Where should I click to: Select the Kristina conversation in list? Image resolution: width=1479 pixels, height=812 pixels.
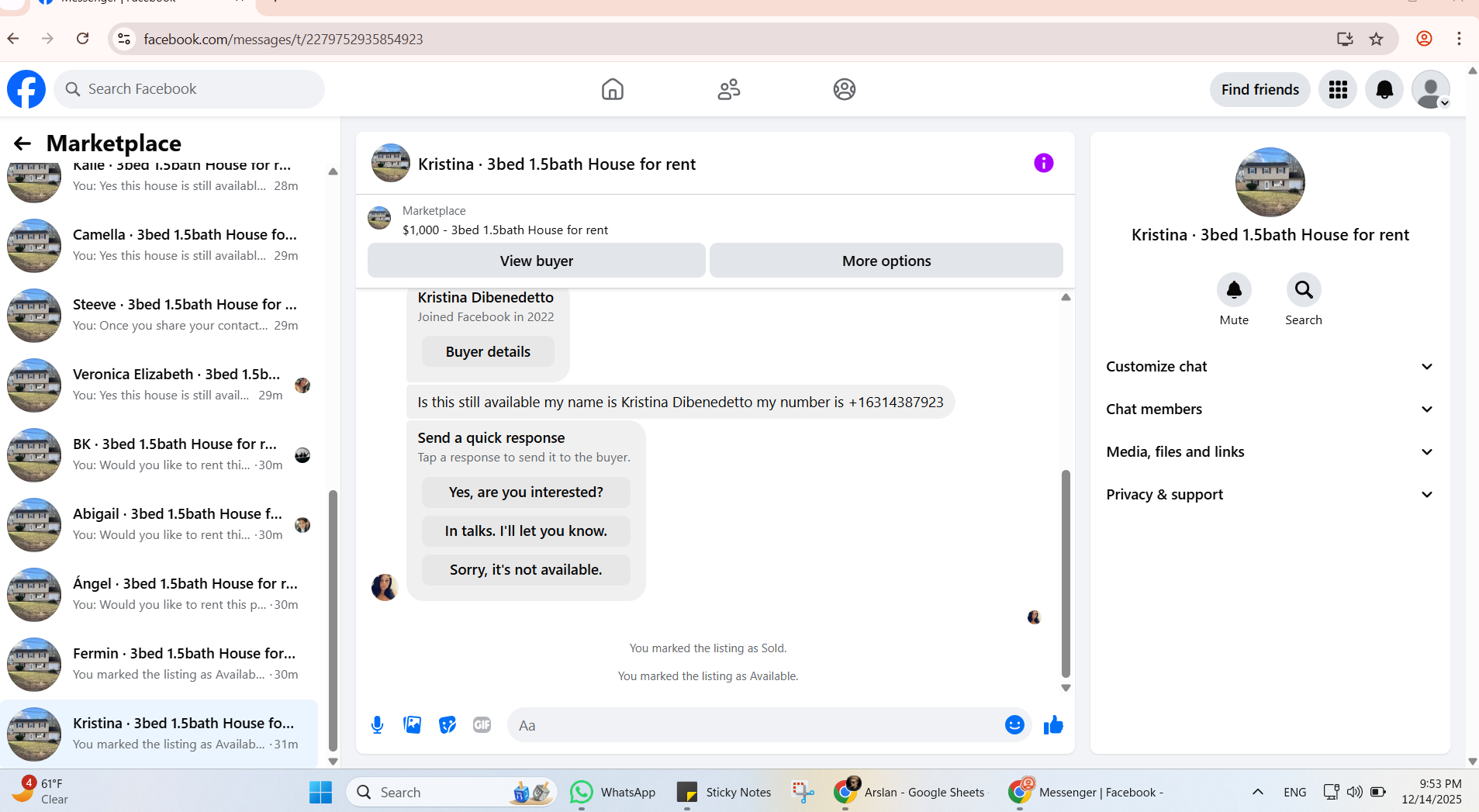[x=159, y=734]
